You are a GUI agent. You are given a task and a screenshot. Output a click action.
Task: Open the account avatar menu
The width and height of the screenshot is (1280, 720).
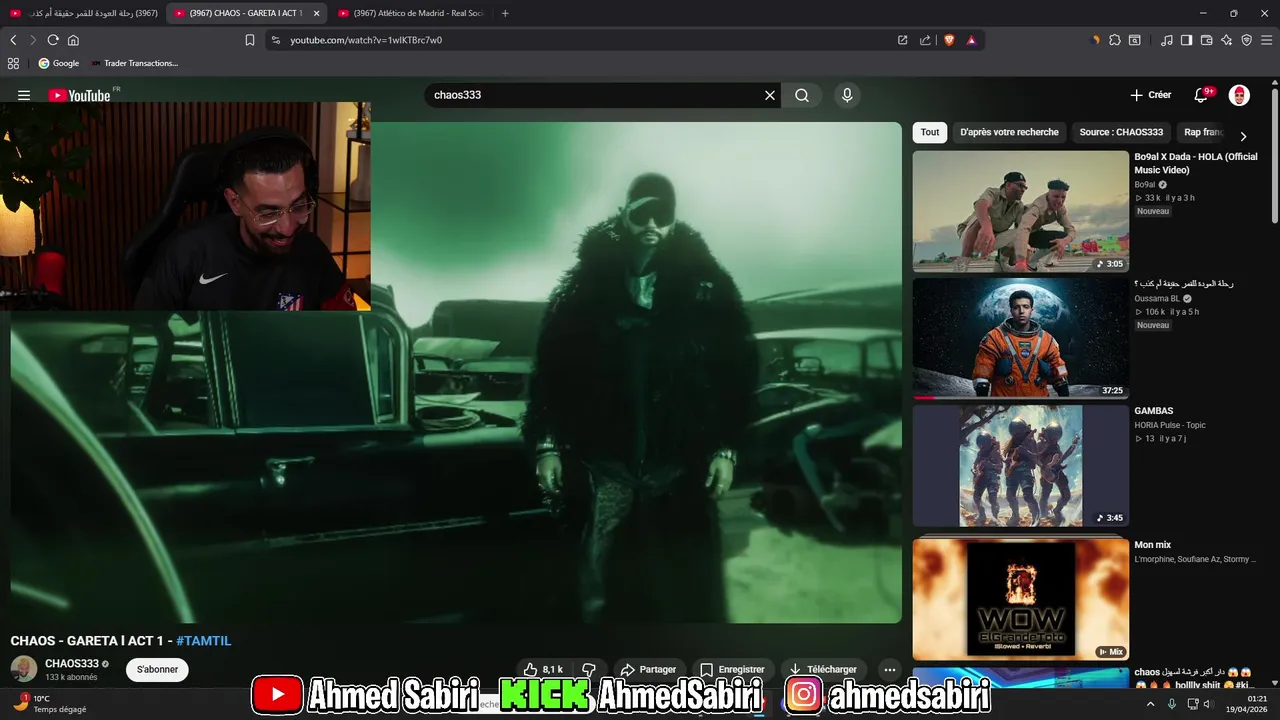tap(1239, 95)
